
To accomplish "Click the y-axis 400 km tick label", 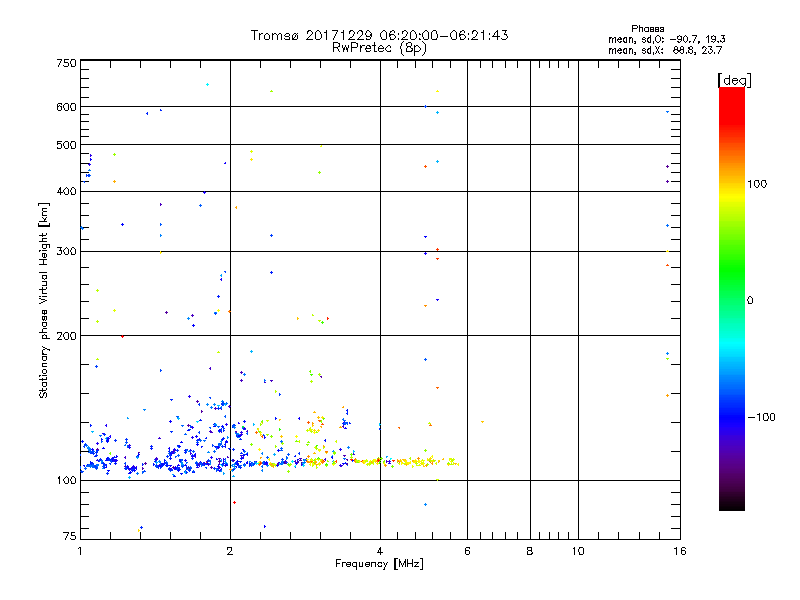I will [x=66, y=192].
